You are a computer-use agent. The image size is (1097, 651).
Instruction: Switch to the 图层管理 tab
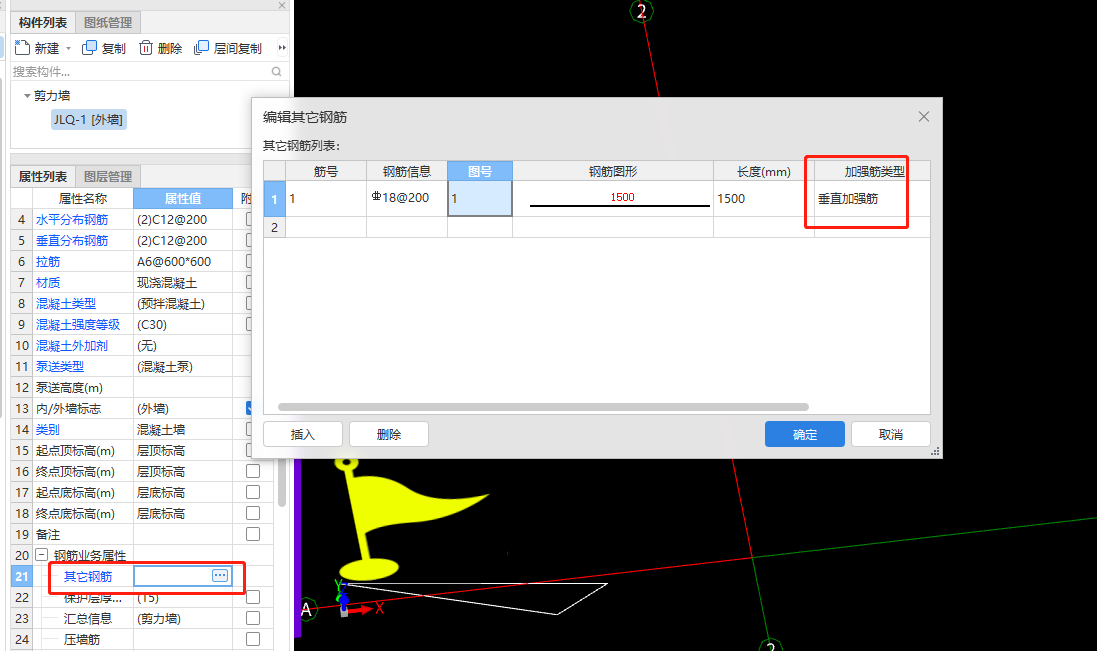point(108,176)
